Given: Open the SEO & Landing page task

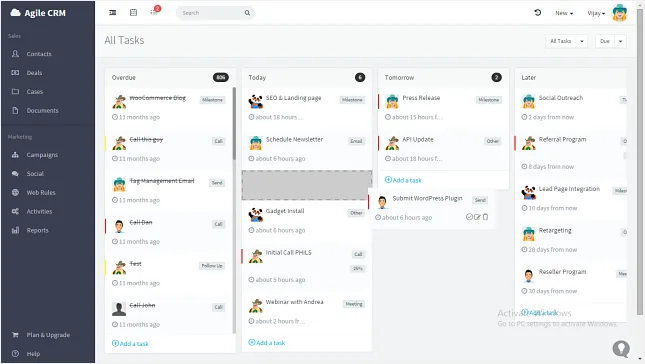Looking at the screenshot, I should (x=293, y=98).
